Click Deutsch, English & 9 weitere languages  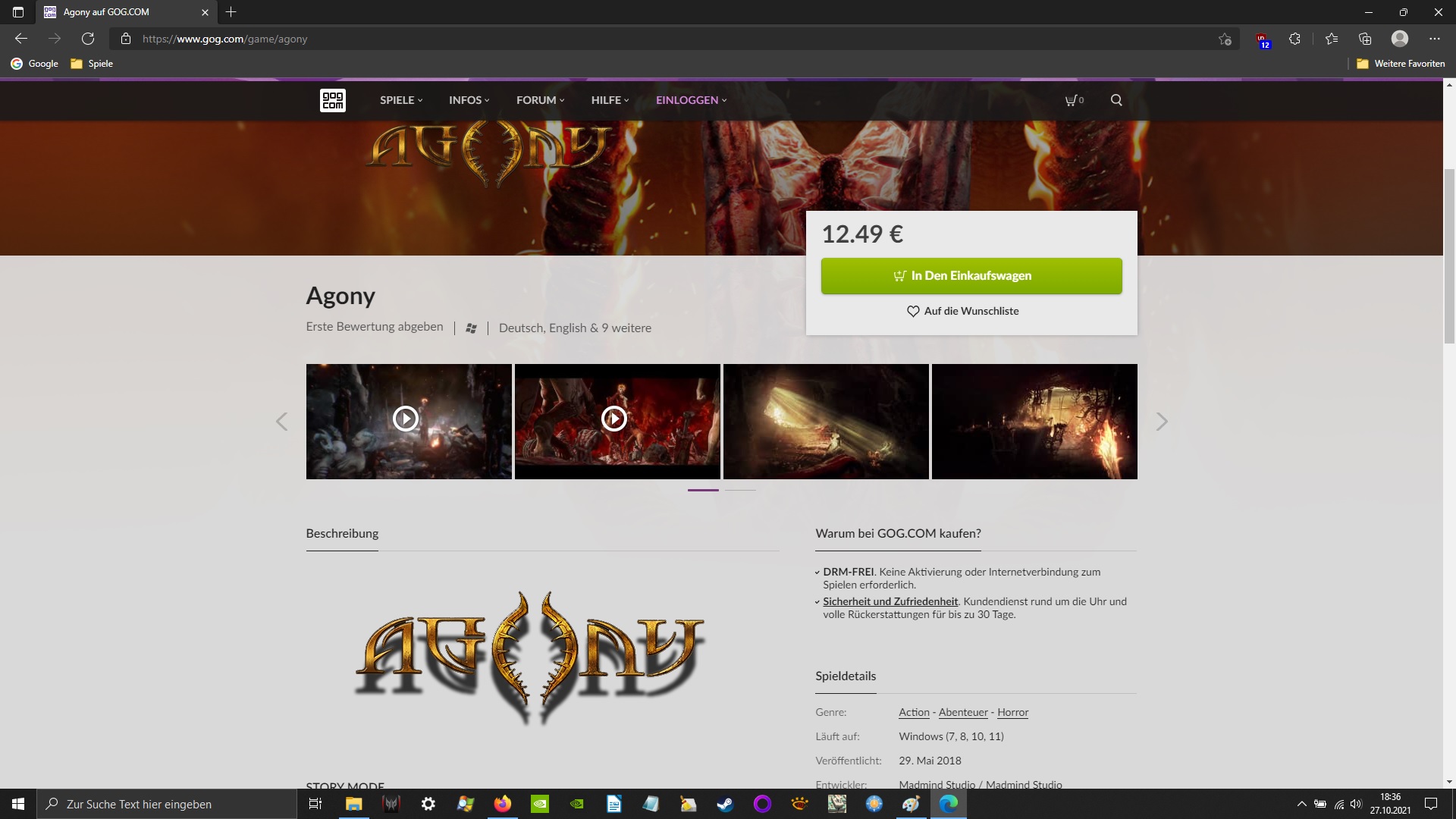point(575,328)
